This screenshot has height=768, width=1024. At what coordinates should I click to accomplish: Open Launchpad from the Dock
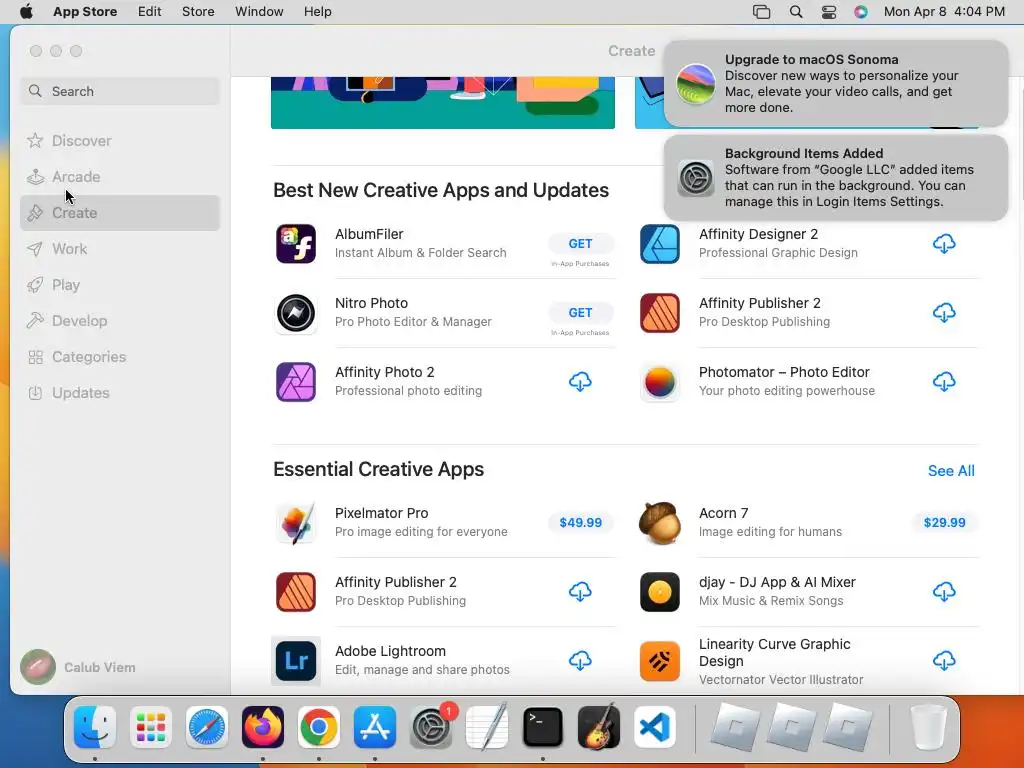(x=151, y=727)
